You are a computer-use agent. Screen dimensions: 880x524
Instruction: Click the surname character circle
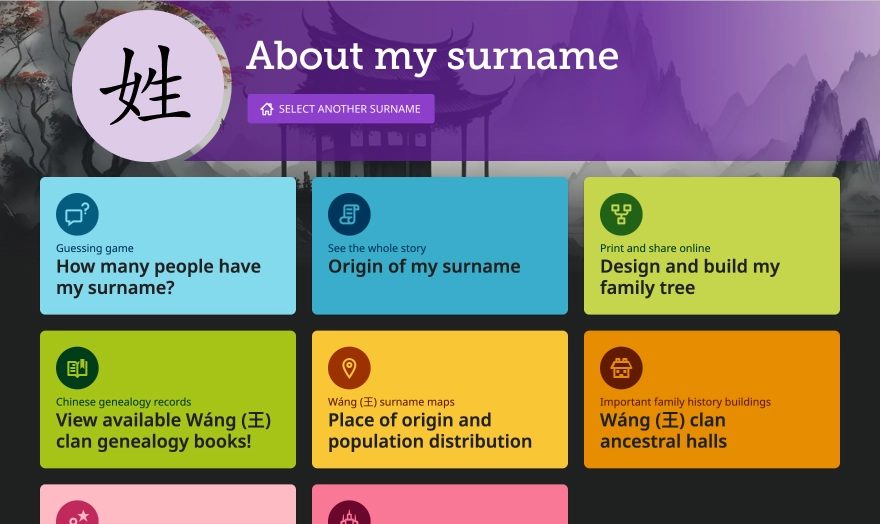click(146, 86)
